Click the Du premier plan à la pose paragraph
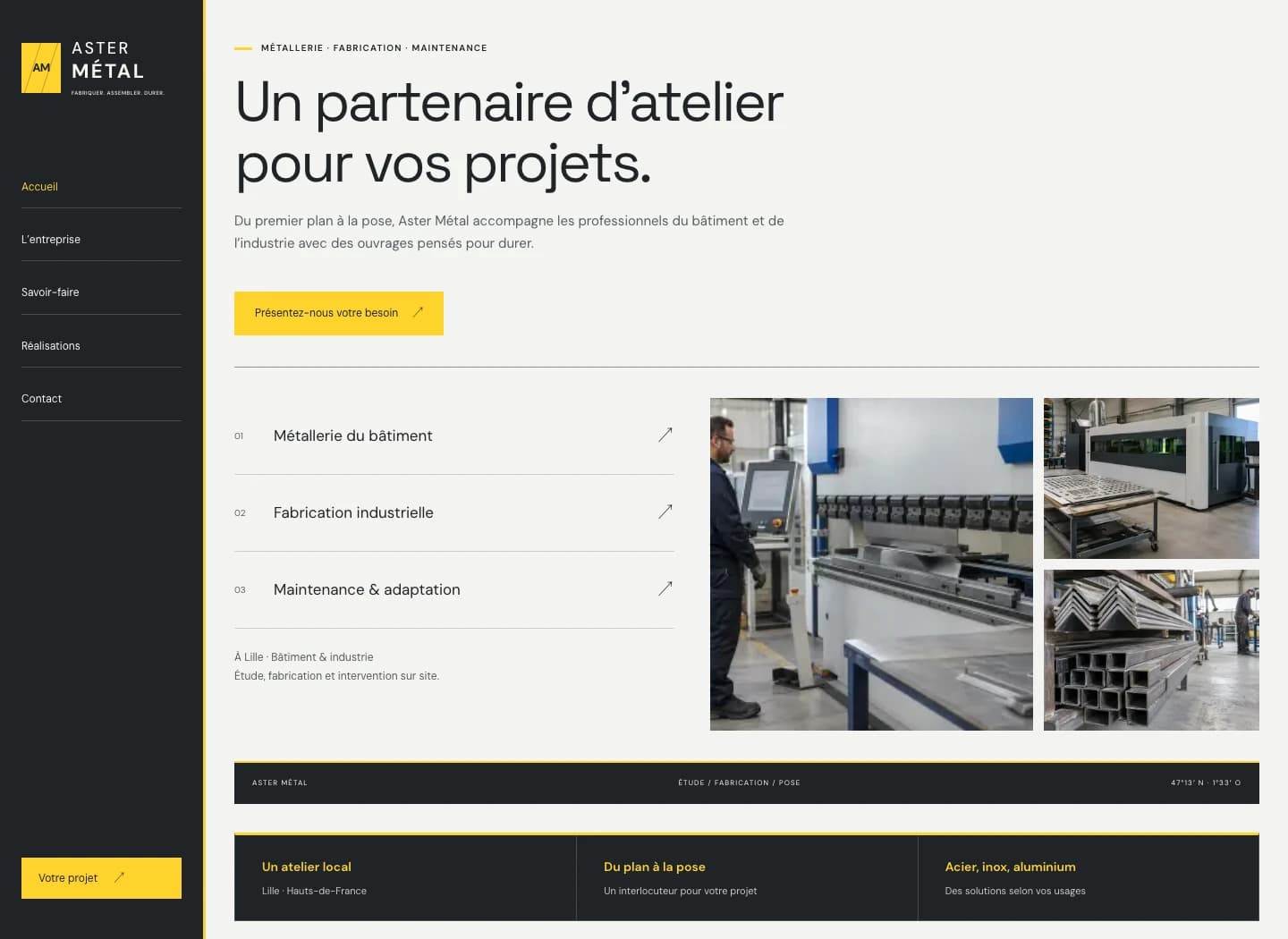Screen dimensions: 1288x939 [x=509, y=232]
